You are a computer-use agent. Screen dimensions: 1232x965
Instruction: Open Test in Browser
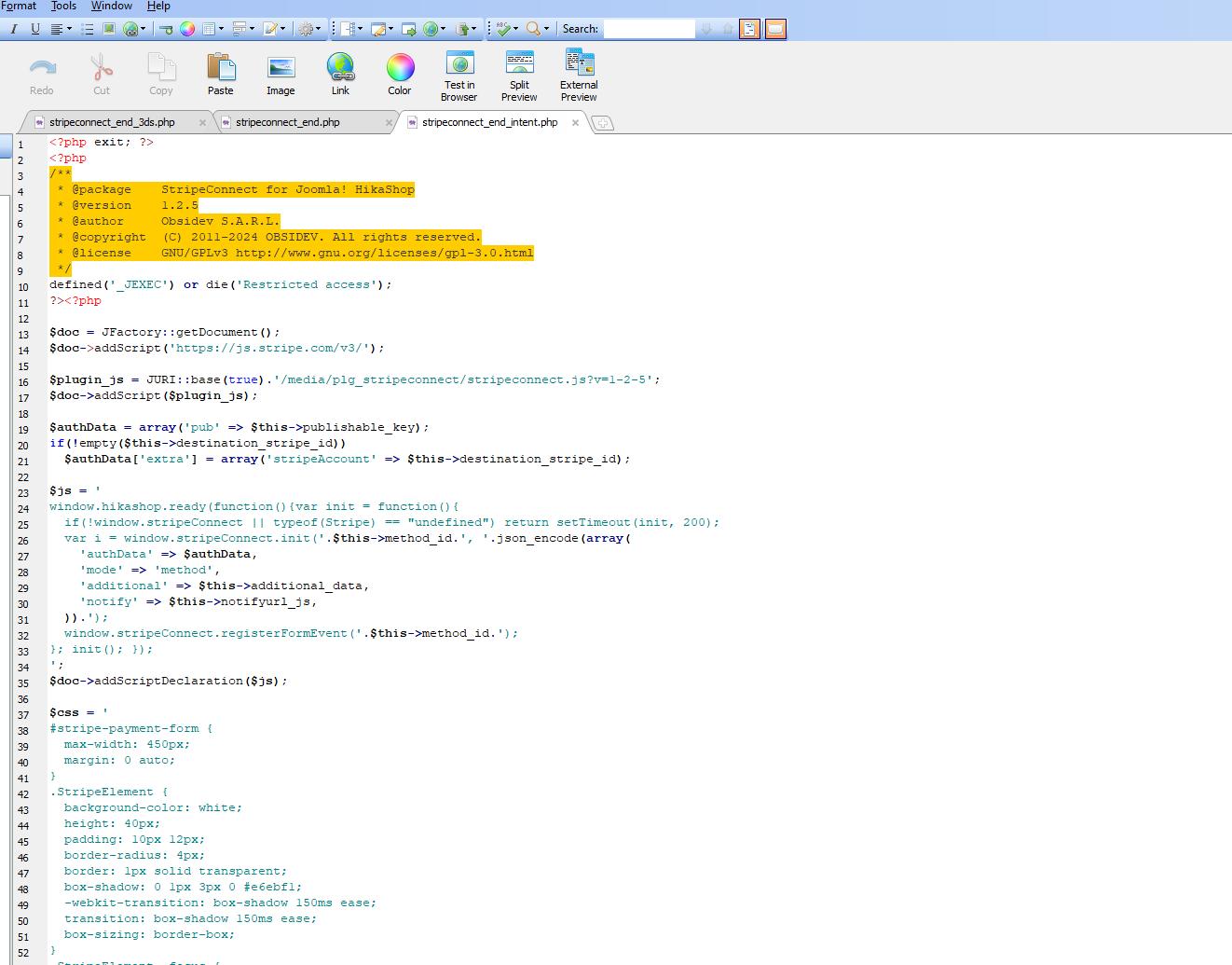click(x=459, y=76)
